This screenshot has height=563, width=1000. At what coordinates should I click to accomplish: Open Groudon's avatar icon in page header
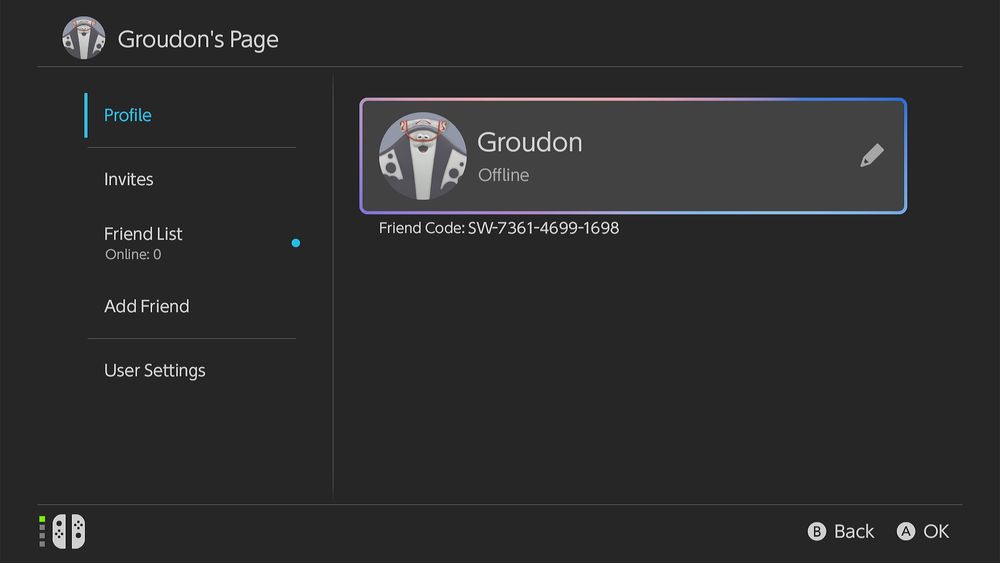[x=84, y=38]
